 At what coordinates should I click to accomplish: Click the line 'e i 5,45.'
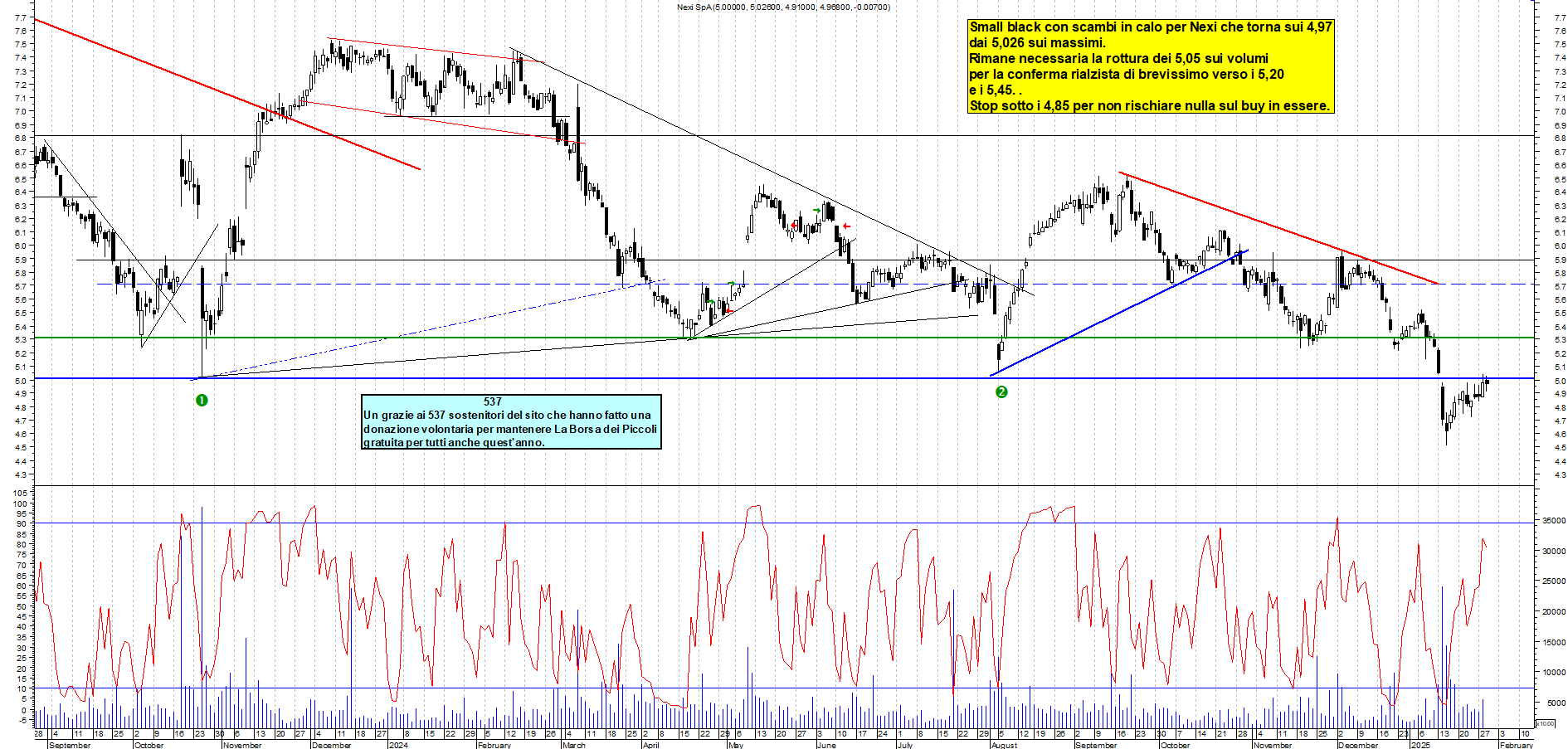coord(996,90)
